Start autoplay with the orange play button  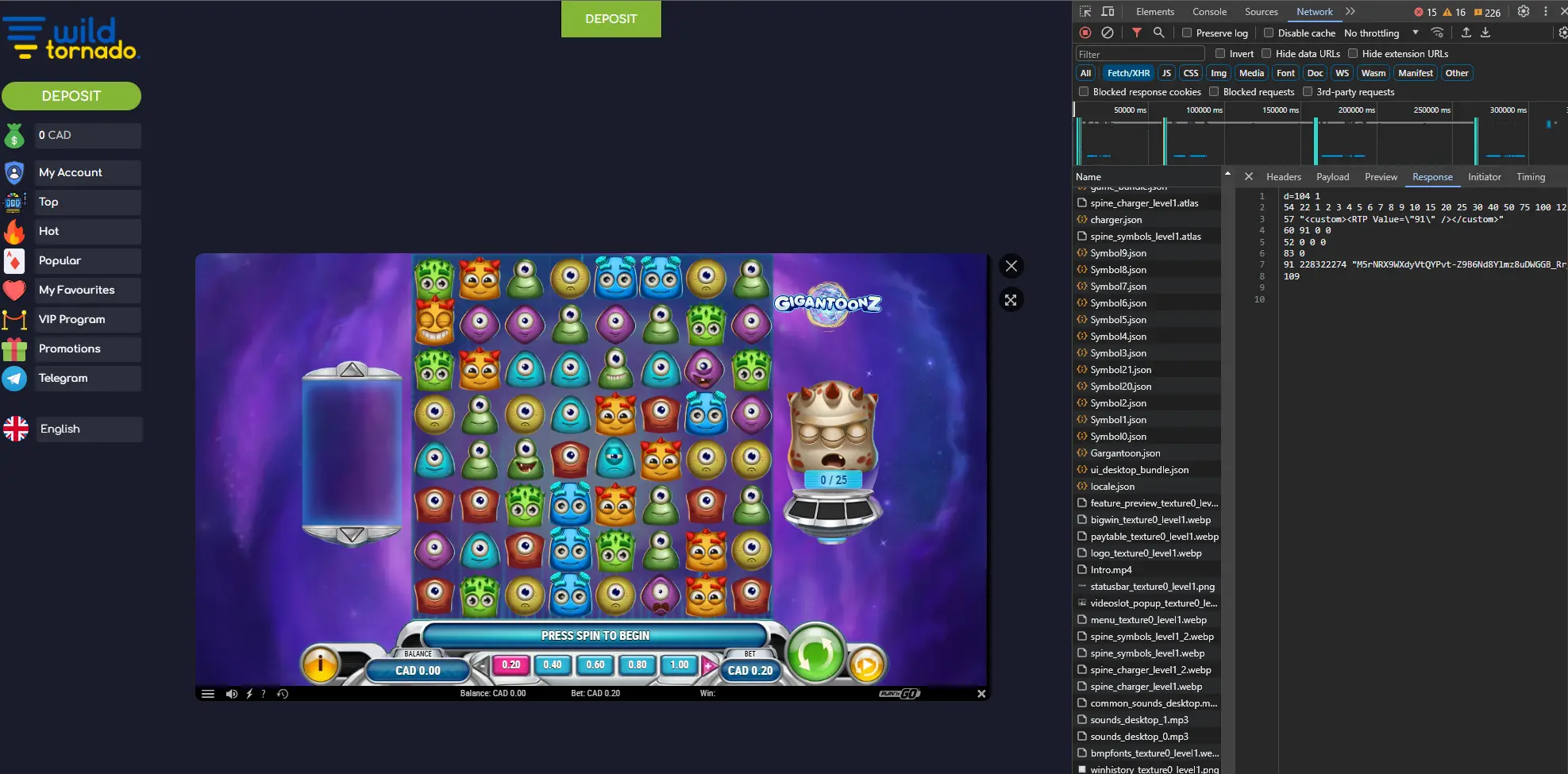867,664
